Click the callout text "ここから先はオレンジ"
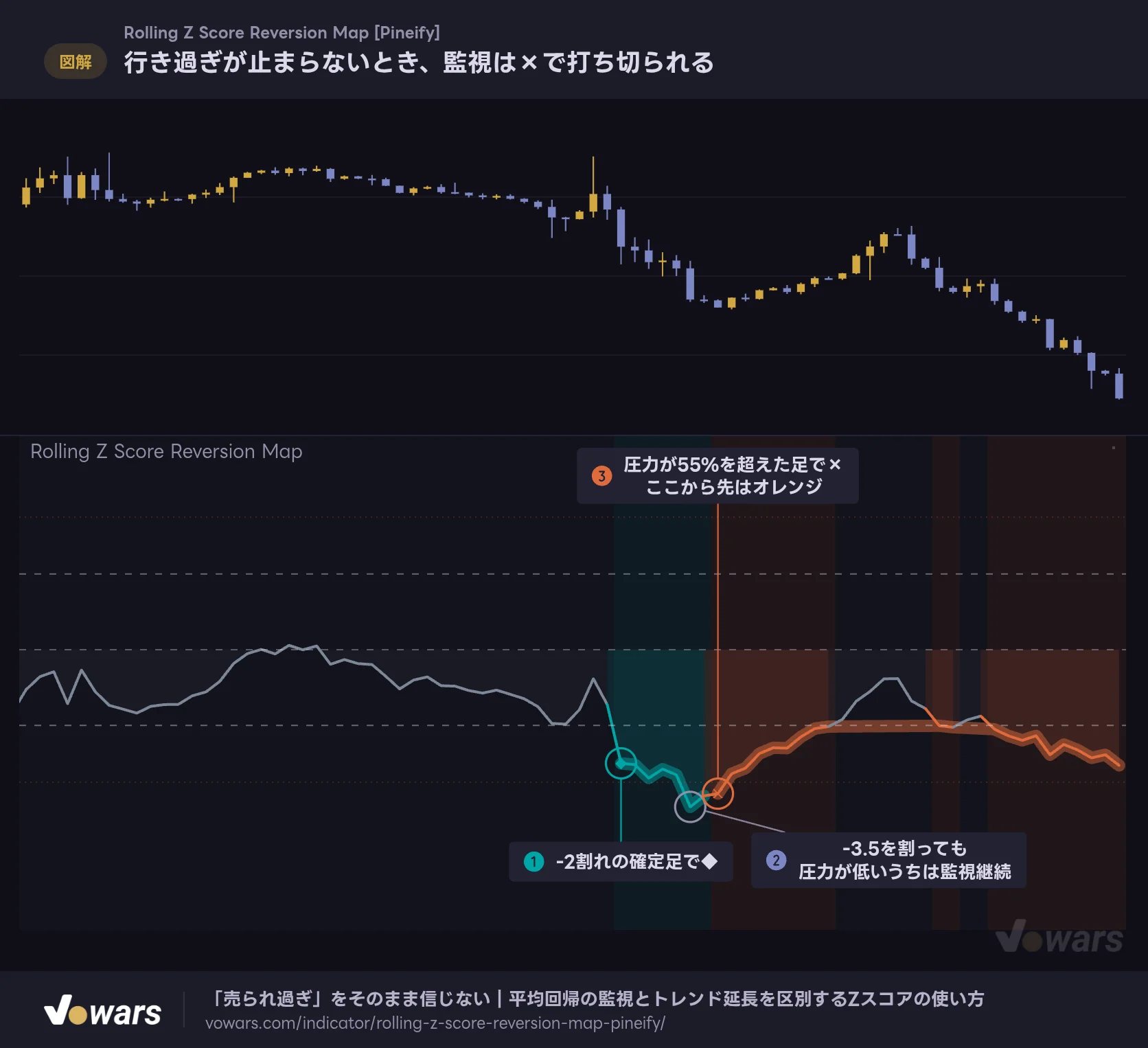Image resolution: width=1148 pixels, height=1048 pixels. click(x=734, y=487)
